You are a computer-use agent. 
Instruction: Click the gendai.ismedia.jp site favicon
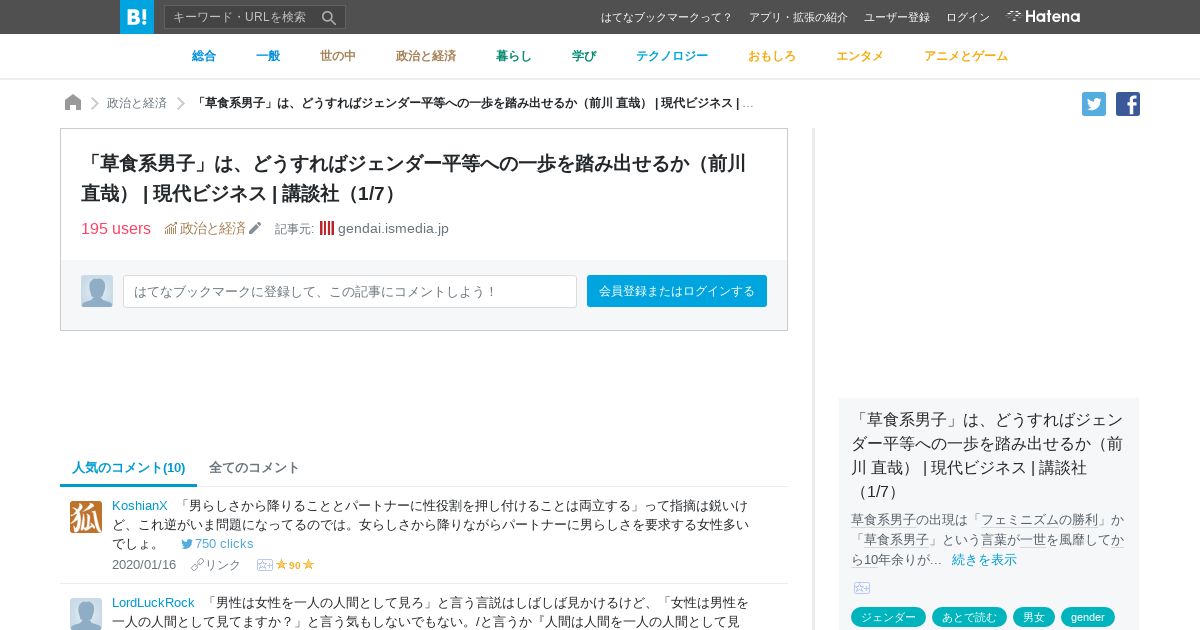tap(327, 228)
